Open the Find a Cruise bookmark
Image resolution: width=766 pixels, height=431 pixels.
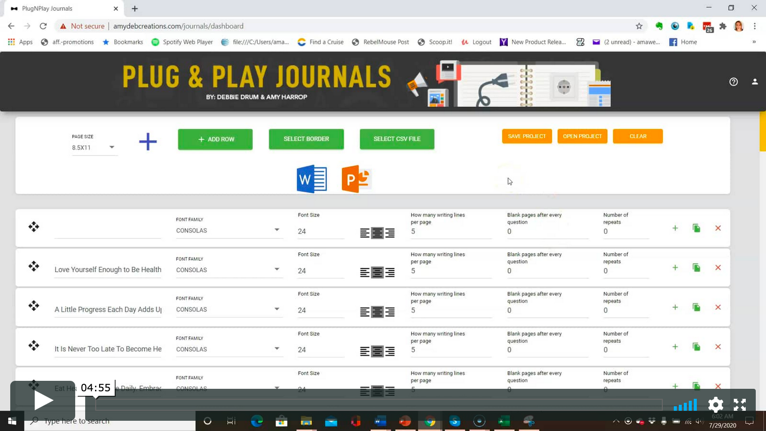320,42
